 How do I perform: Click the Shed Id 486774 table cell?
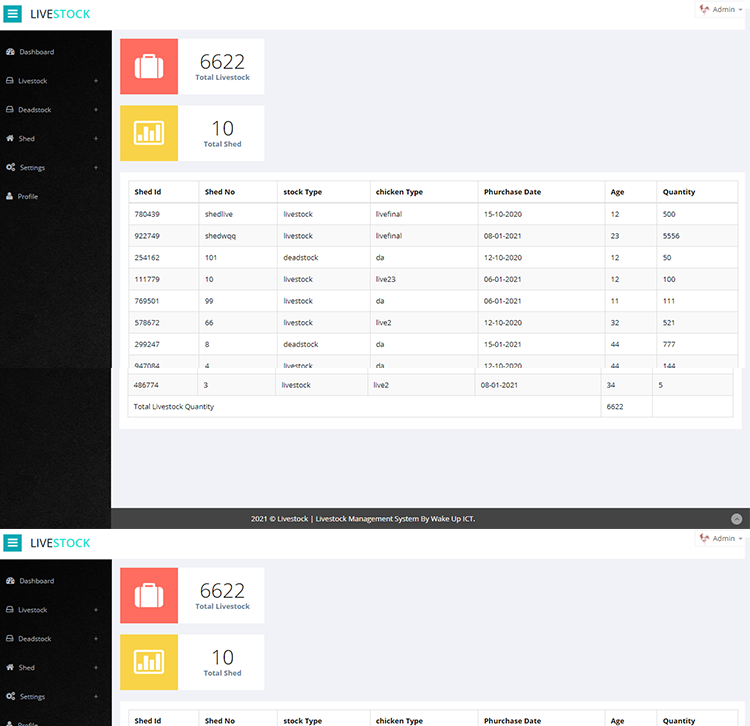[147, 385]
